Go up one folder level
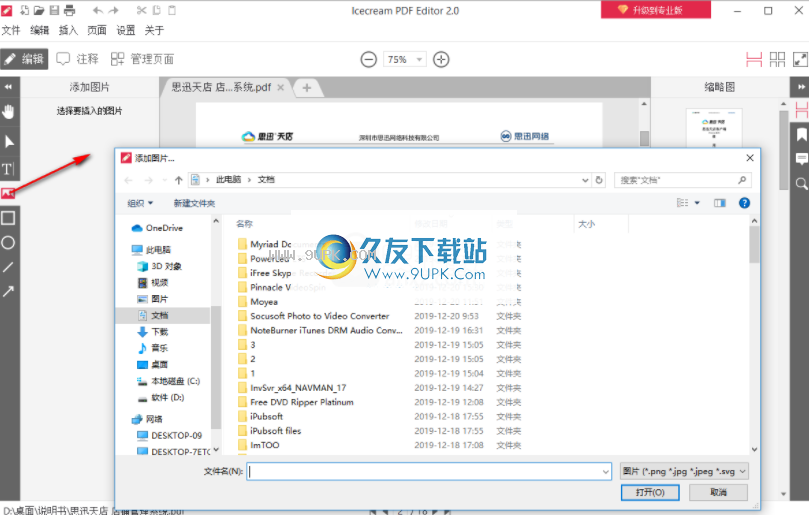The width and height of the screenshot is (809, 515). coord(179,180)
